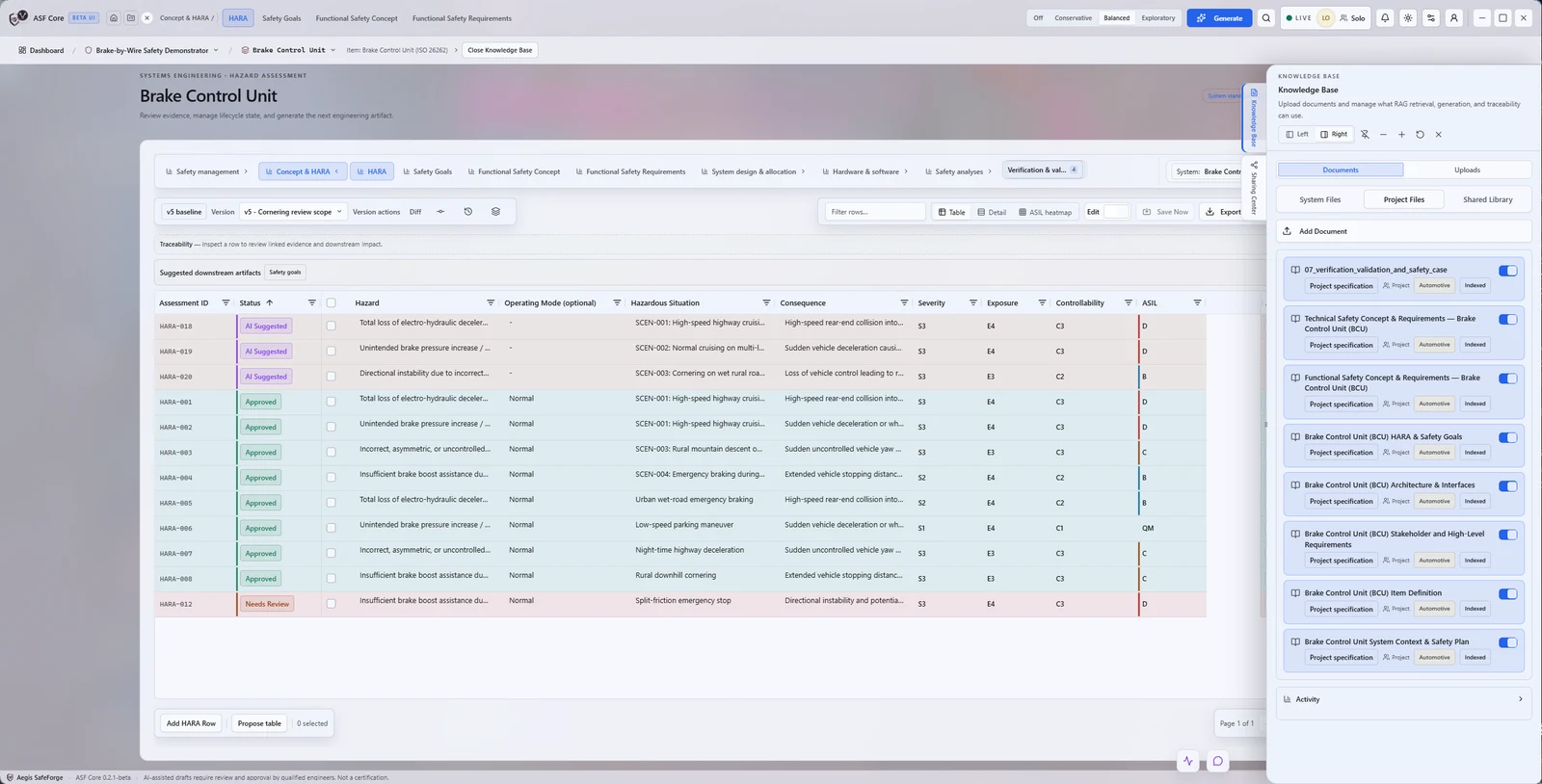Click the layers stack icon in version toolbar

[x=495, y=211]
